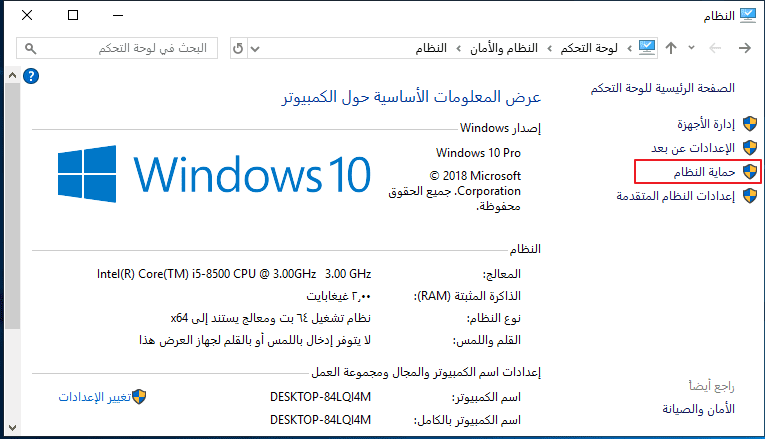Click scrollbar down arrow

13,428
